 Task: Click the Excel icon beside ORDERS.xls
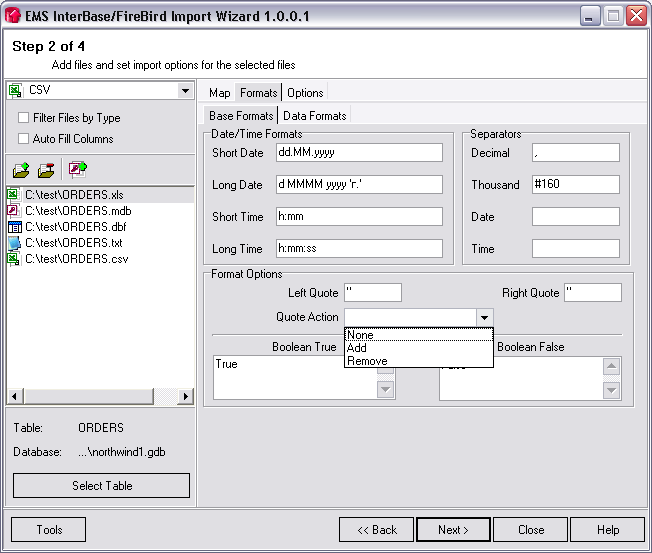pos(14,195)
